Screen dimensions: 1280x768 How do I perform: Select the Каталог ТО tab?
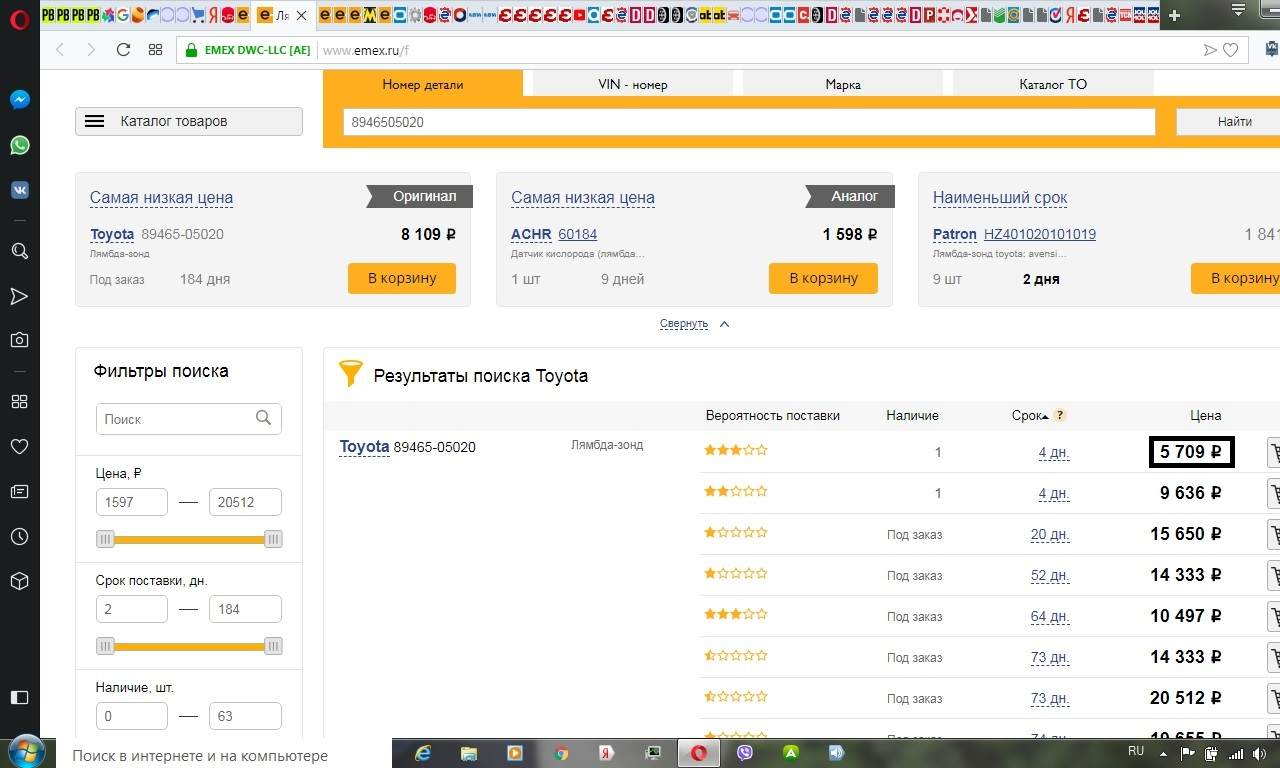[1052, 85]
